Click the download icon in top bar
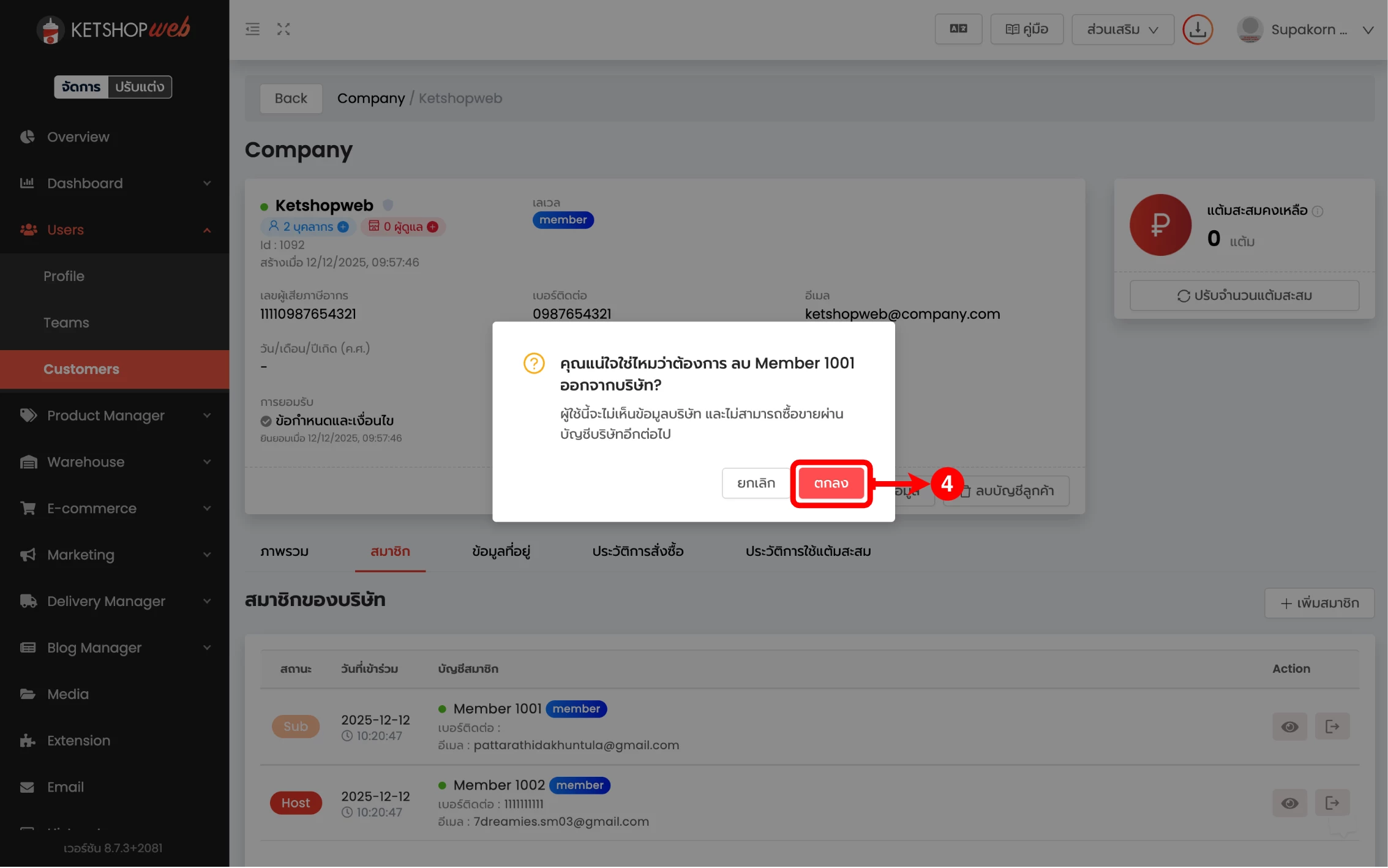Viewport: 1388px width, 868px height. click(x=1197, y=29)
